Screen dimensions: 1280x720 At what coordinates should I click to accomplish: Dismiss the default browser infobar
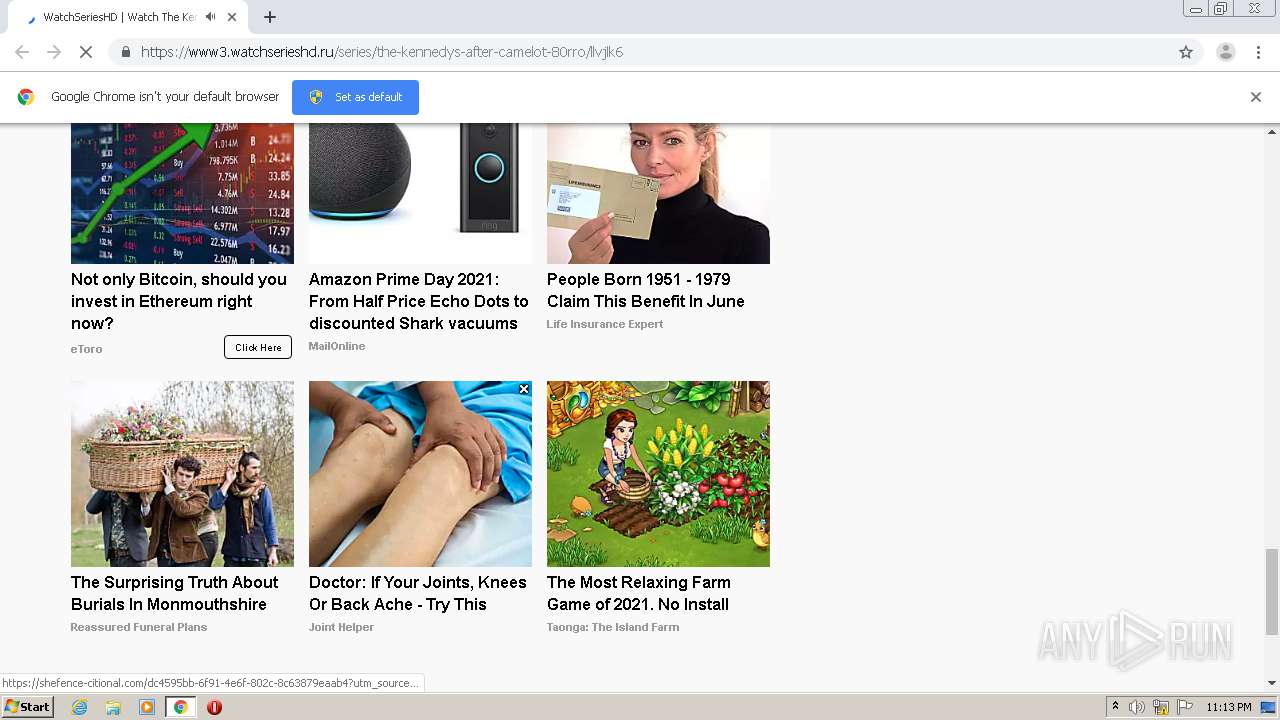click(1256, 97)
